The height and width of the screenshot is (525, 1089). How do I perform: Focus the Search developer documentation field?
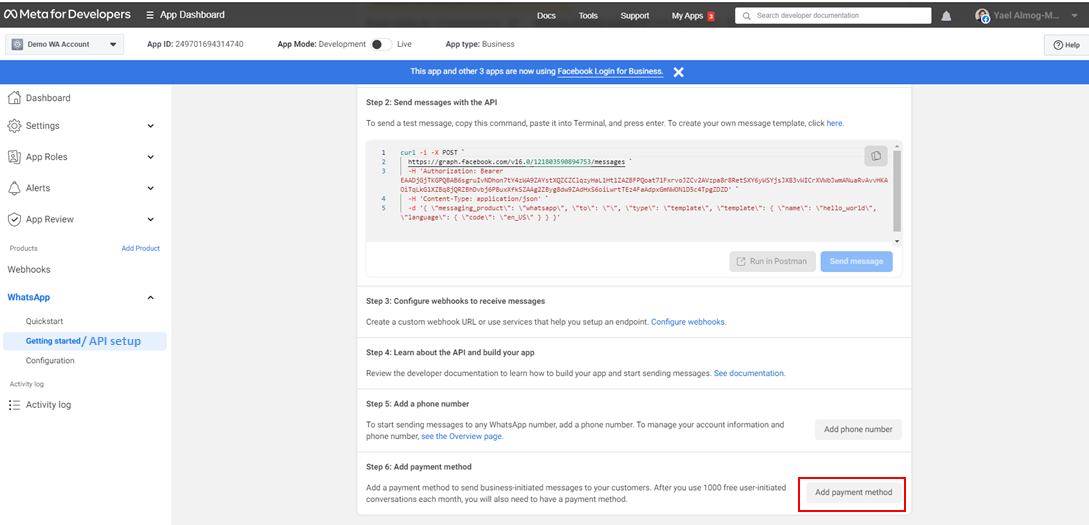tap(833, 15)
